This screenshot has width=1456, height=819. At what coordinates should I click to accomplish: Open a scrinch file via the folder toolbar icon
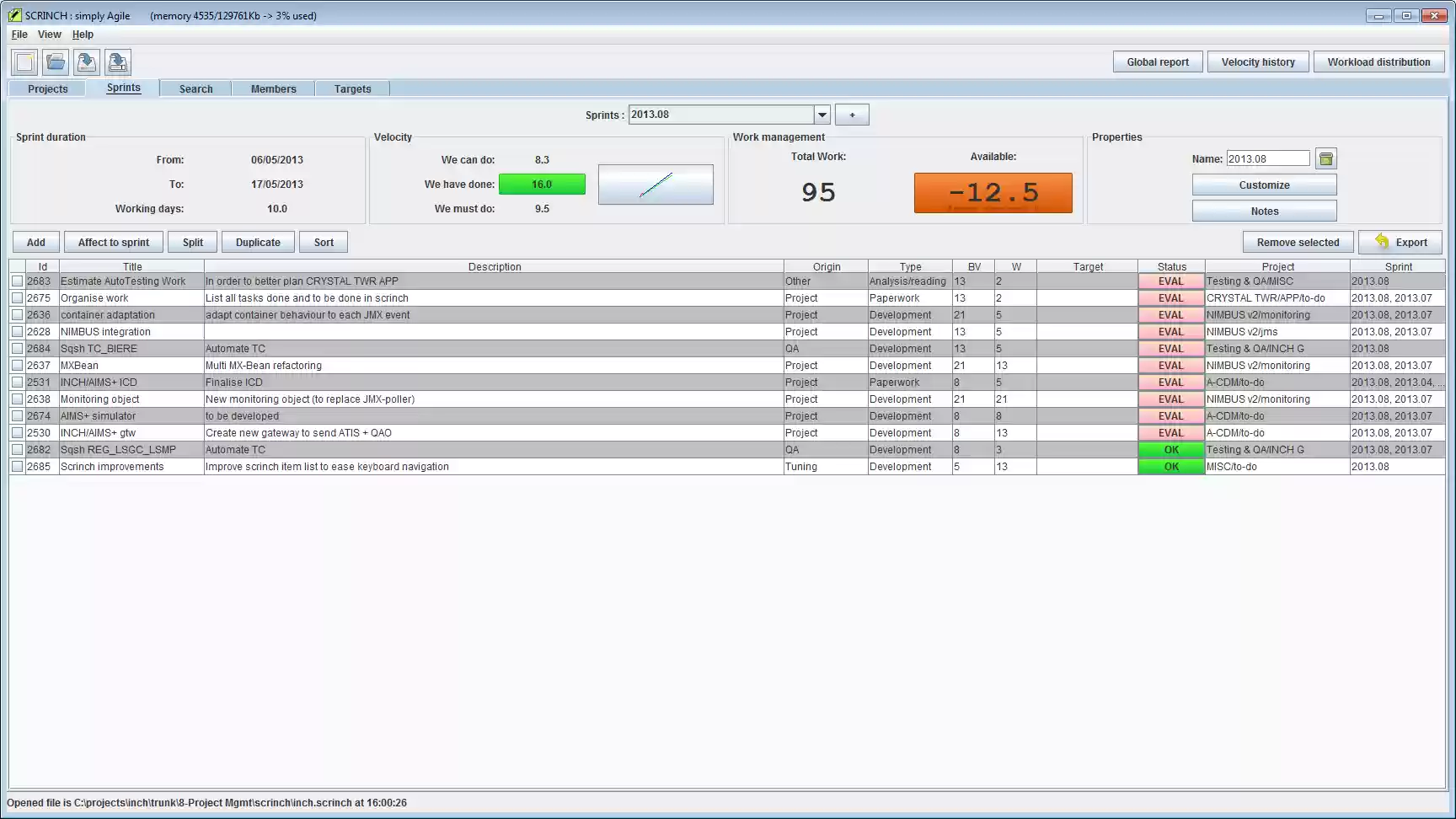55,62
